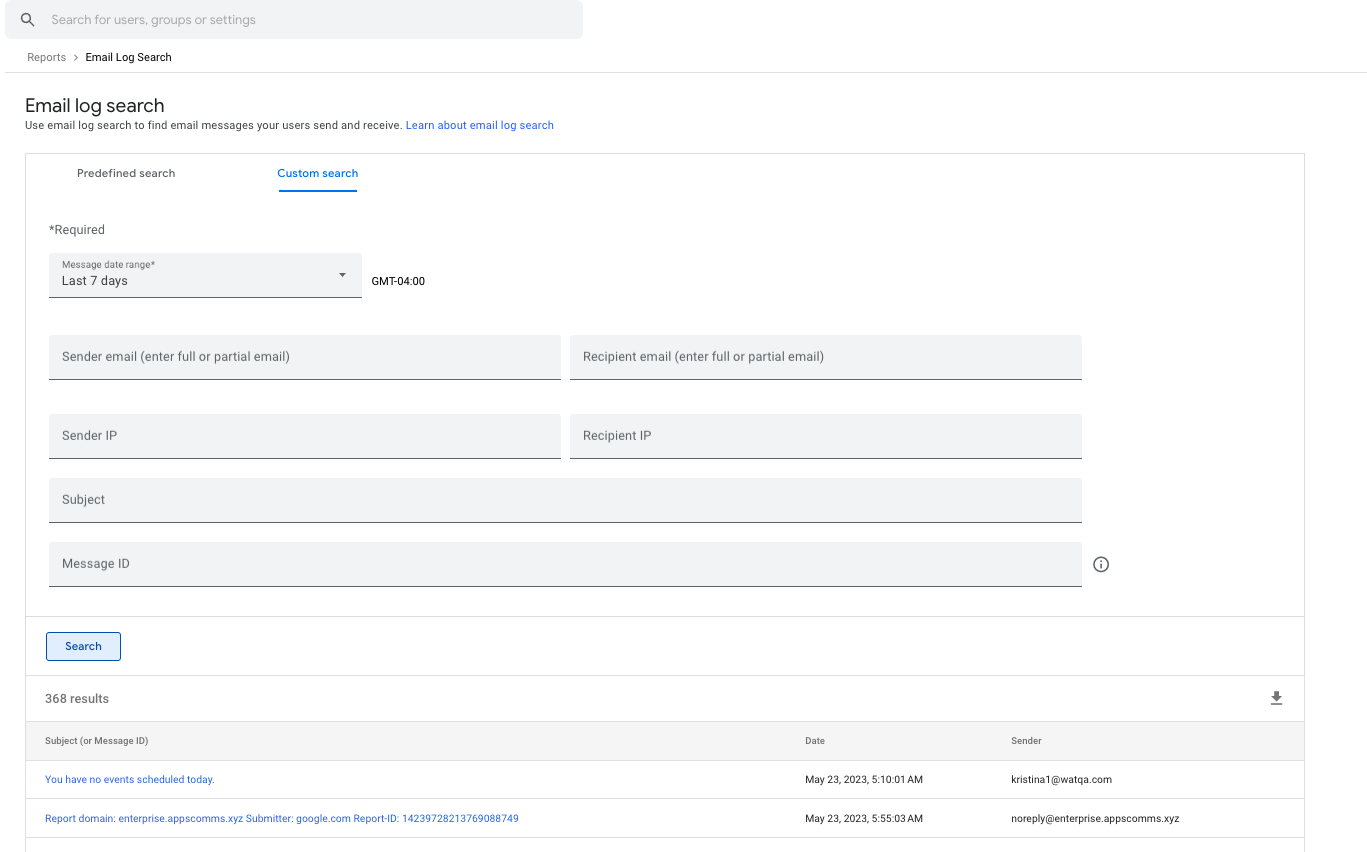Image resolution: width=1367 pixels, height=852 pixels.
Task: Click the date May 23, 2023, 5:10:01 AM
Action: click(x=864, y=779)
